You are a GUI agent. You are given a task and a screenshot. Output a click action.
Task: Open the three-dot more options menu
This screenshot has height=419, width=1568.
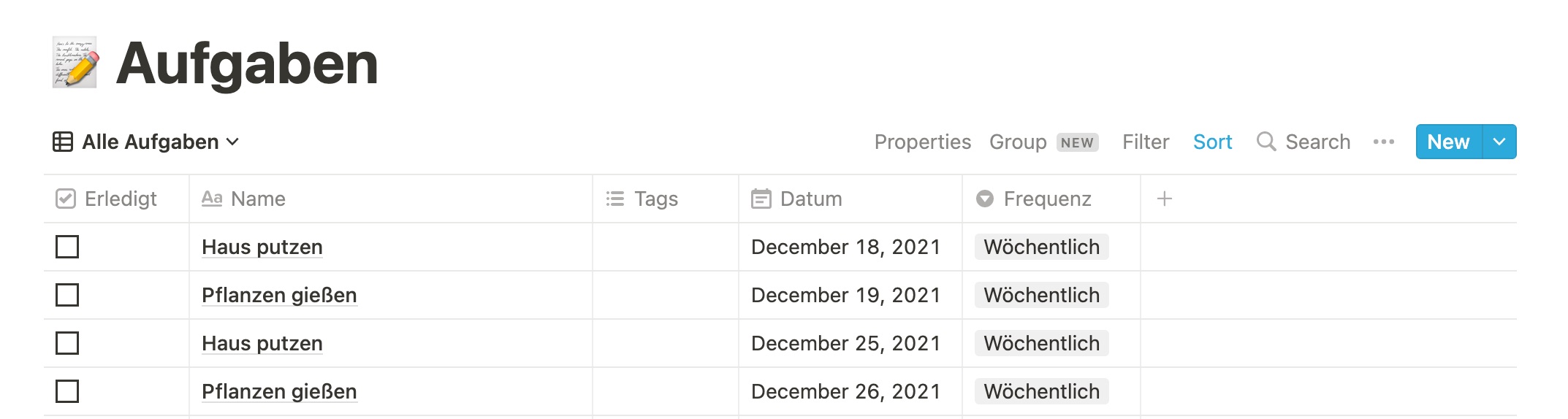(1383, 142)
